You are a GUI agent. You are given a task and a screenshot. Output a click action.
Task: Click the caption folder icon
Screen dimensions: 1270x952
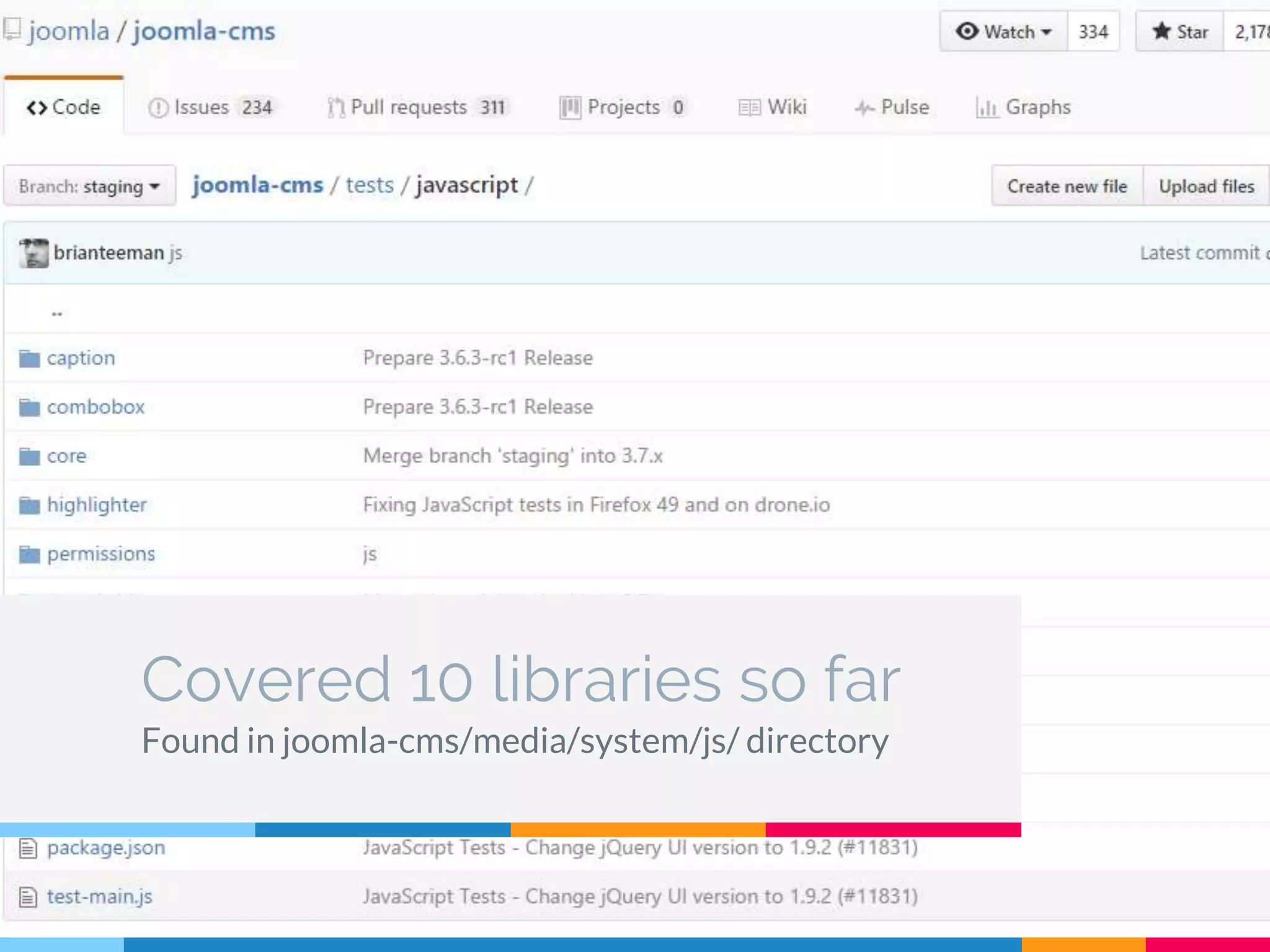29,358
